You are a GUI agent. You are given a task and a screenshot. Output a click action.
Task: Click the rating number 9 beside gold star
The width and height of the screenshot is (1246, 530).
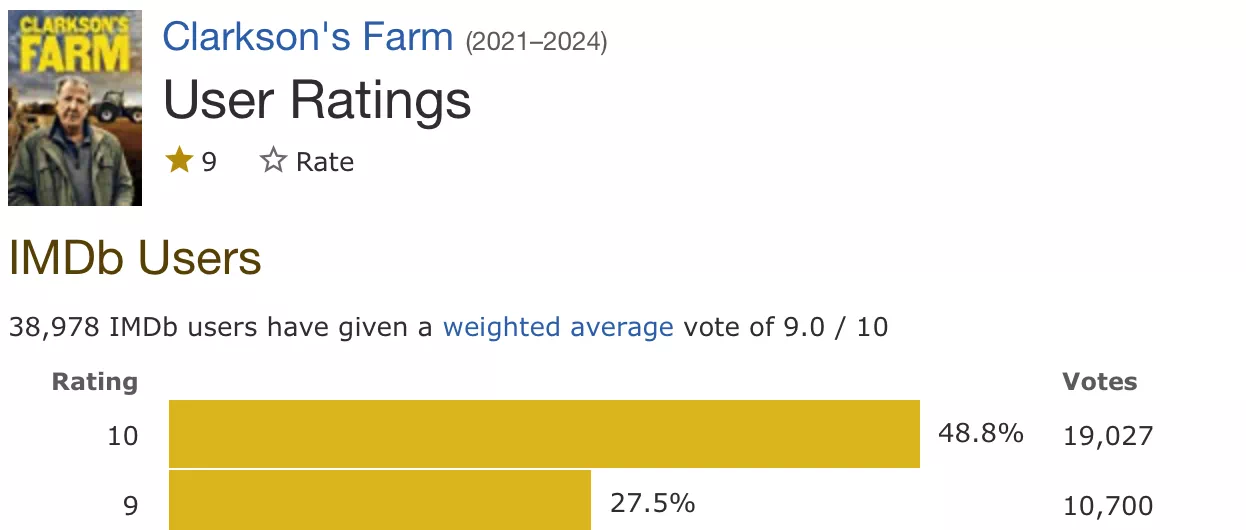click(x=209, y=162)
